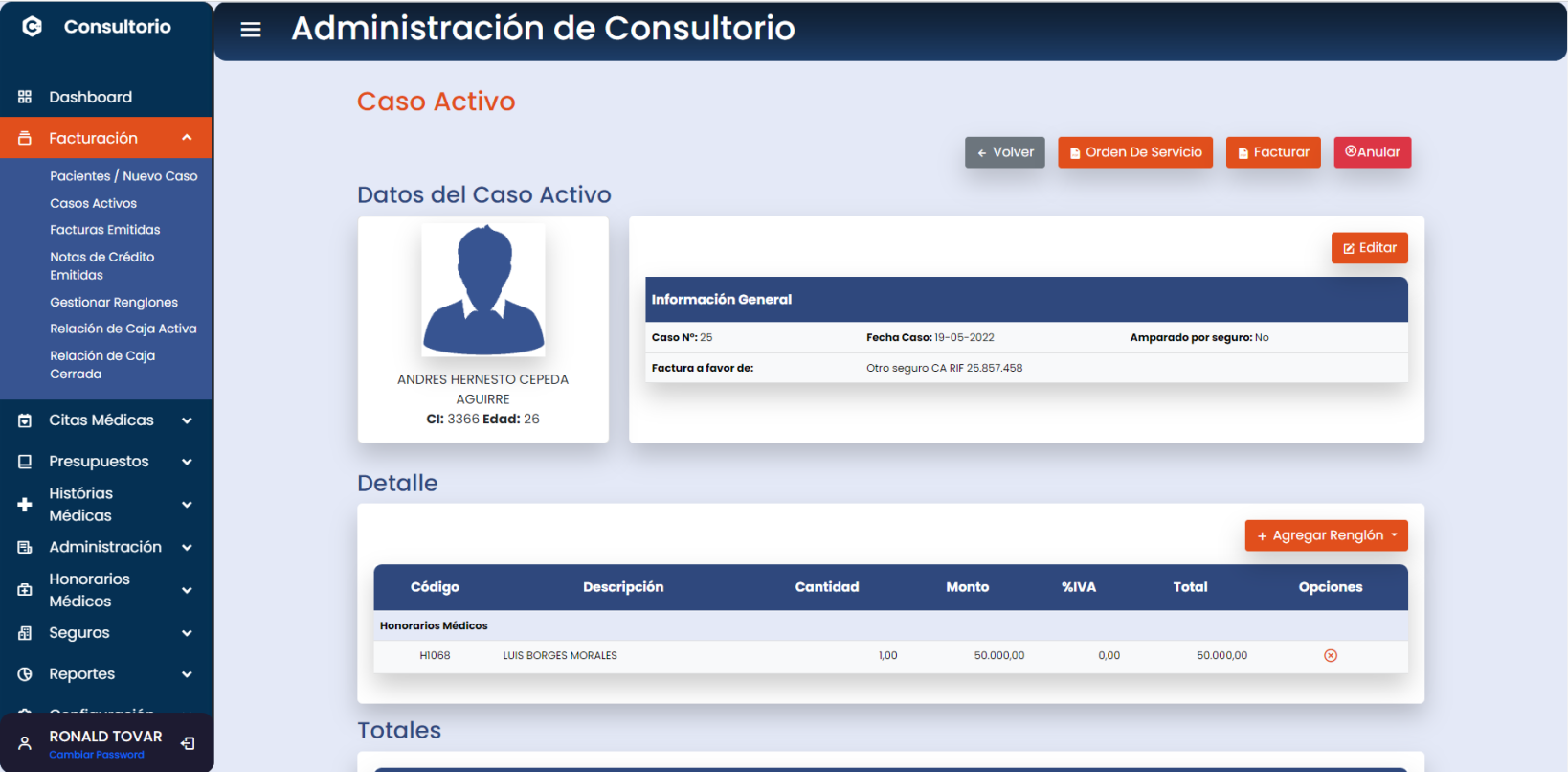Click the Citas Médicas calendar icon
The width and height of the screenshot is (1568, 772).
coord(25,420)
